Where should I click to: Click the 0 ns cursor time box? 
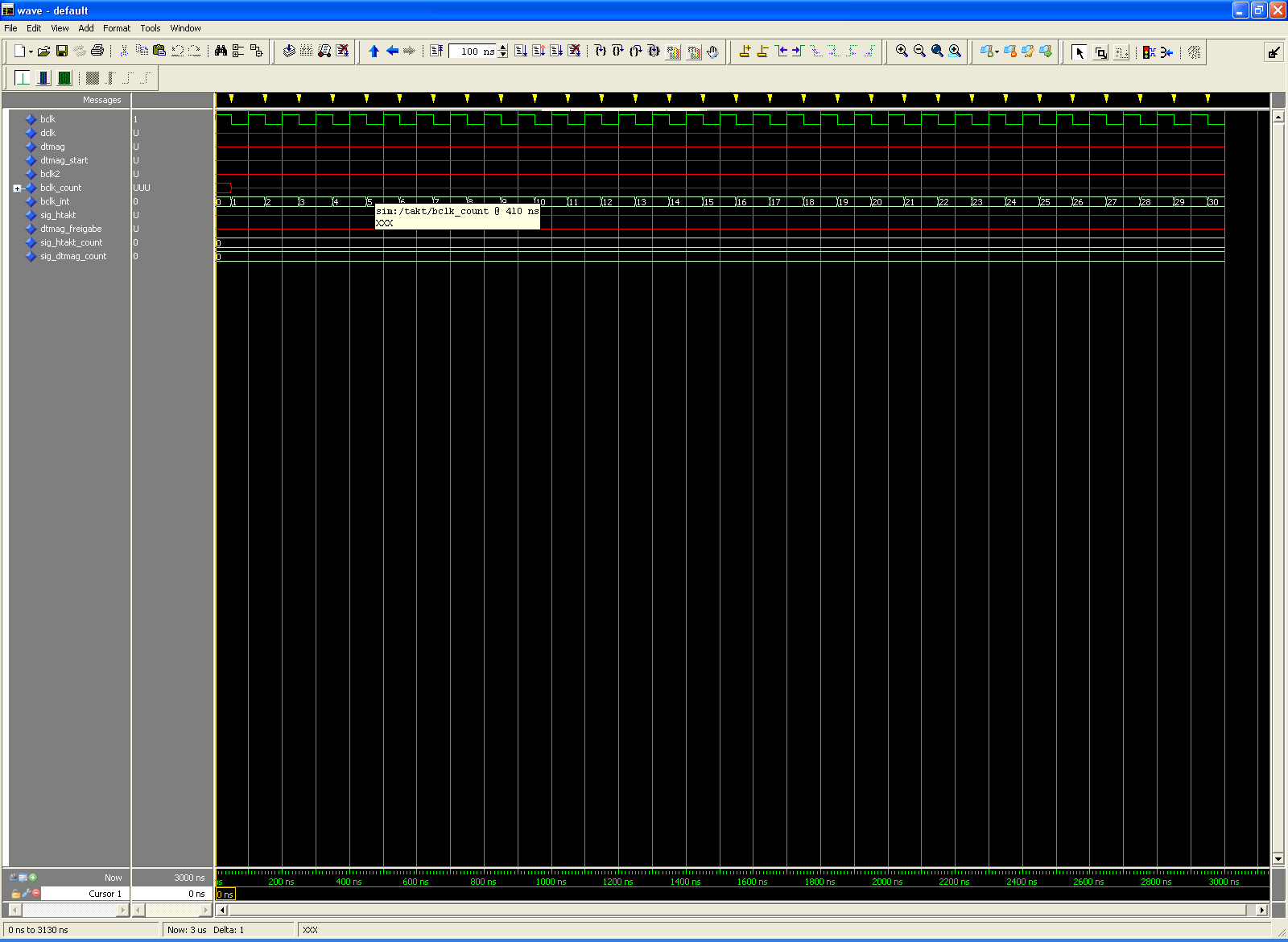click(x=225, y=894)
